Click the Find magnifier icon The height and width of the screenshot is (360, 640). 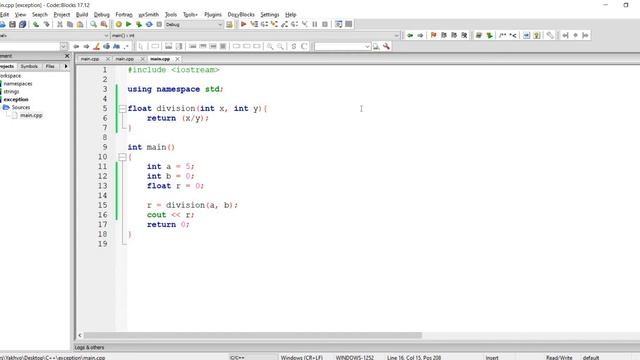[x=93, y=24]
